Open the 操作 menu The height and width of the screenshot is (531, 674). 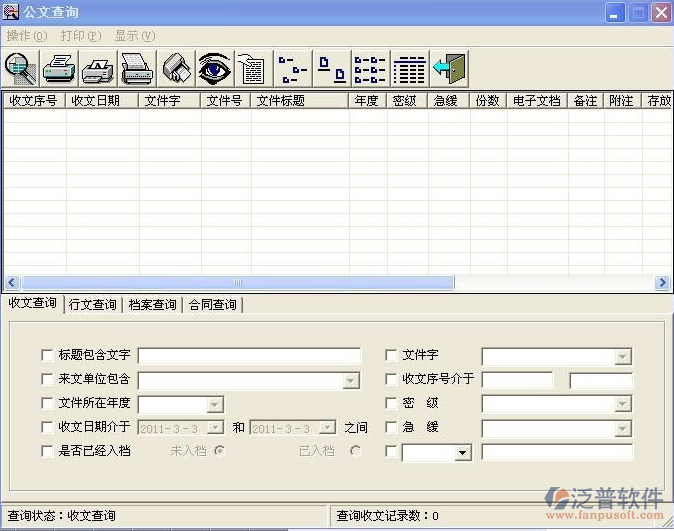coord(26,35)
